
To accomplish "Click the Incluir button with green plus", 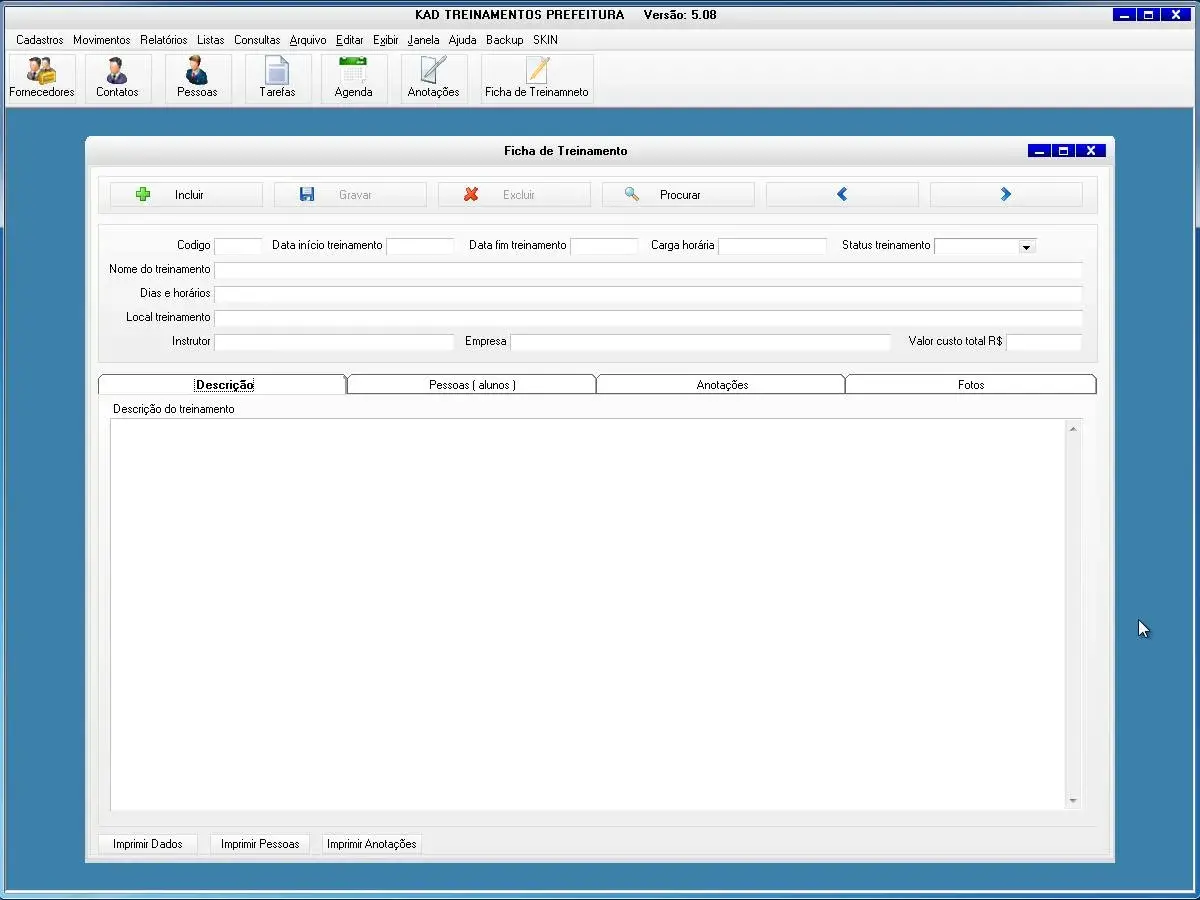I will pyautogui.click(x=186, y=195).
